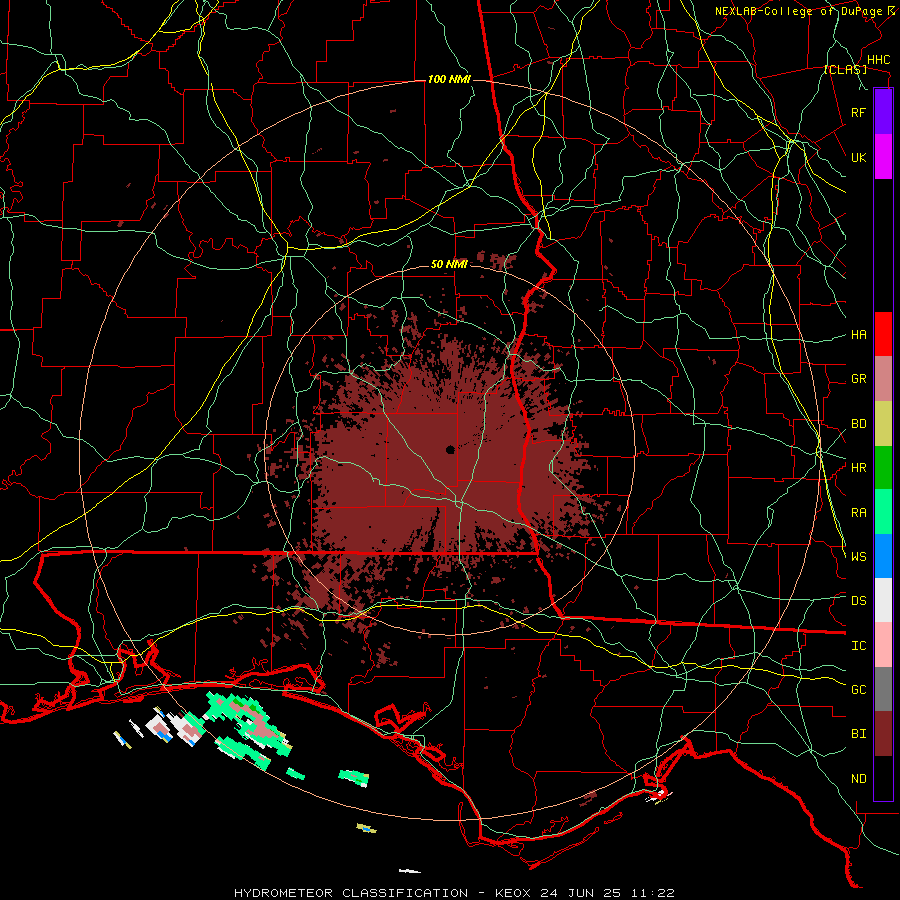Click the purple RF legend color swatch

883,112
